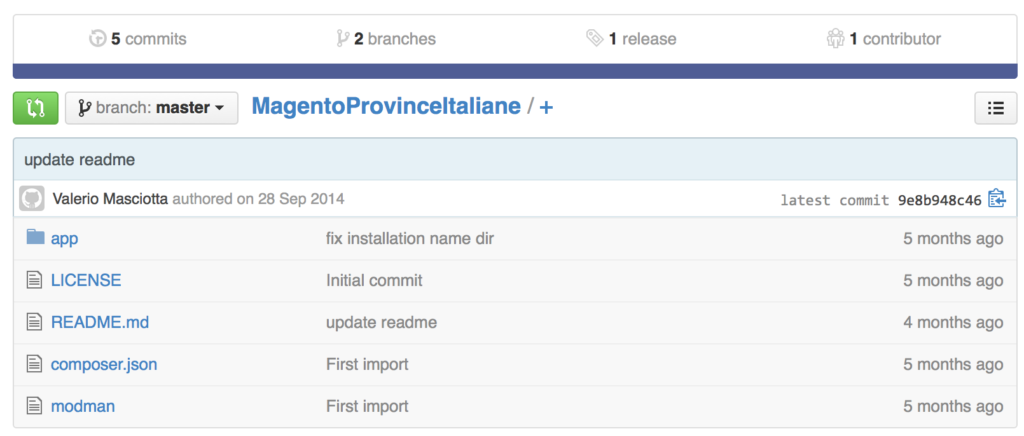Open latest commit hash 9e8b948c46
The height and width of the screenshot is (436, 1024).
tap(940, 200)
